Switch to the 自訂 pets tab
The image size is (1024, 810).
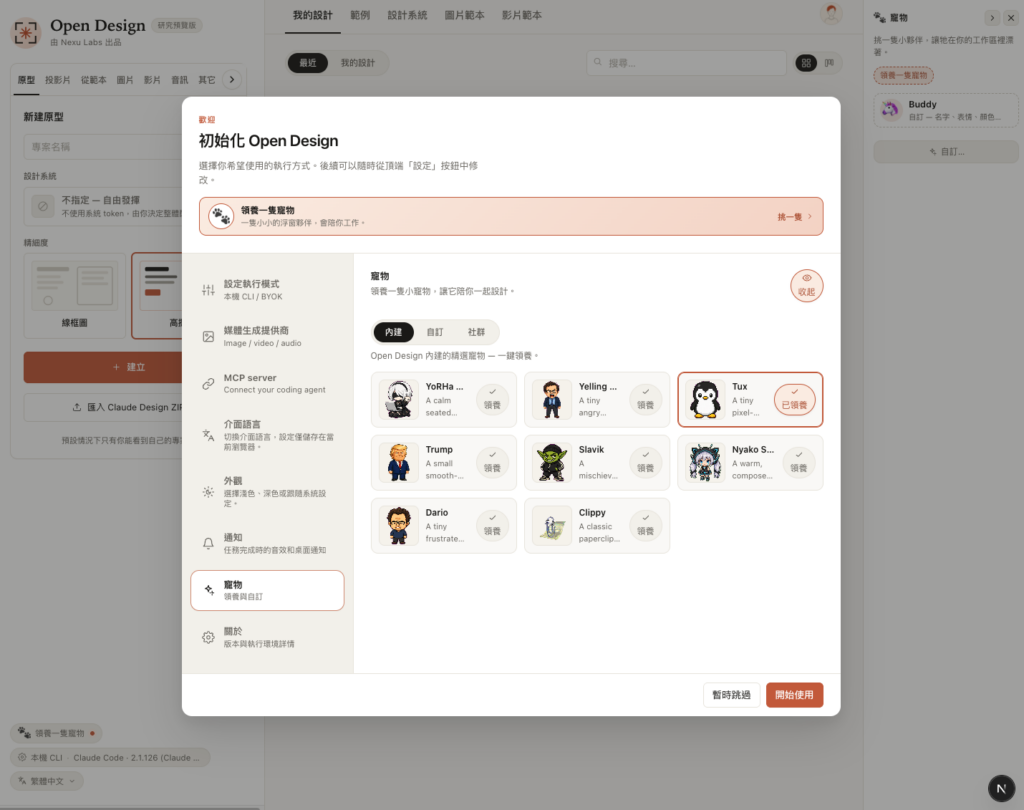435,332
